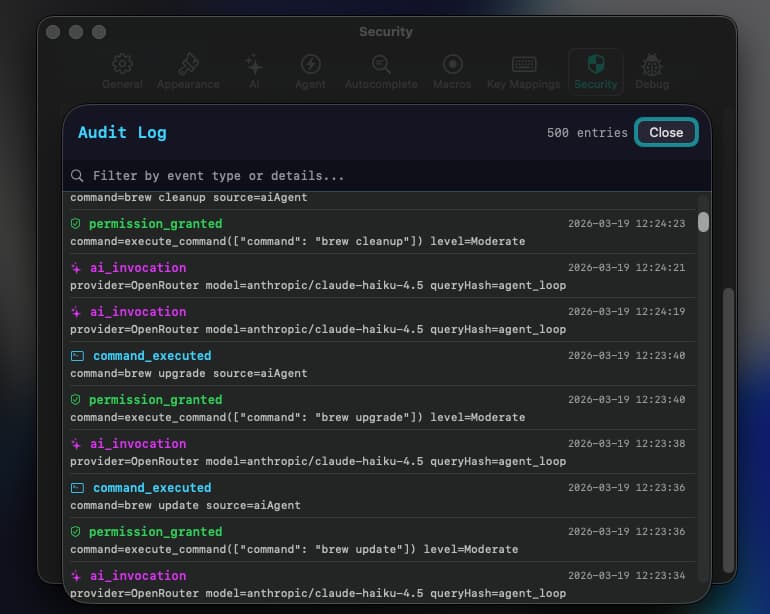Click the audit log scrollbar thumb

point(703,222)
